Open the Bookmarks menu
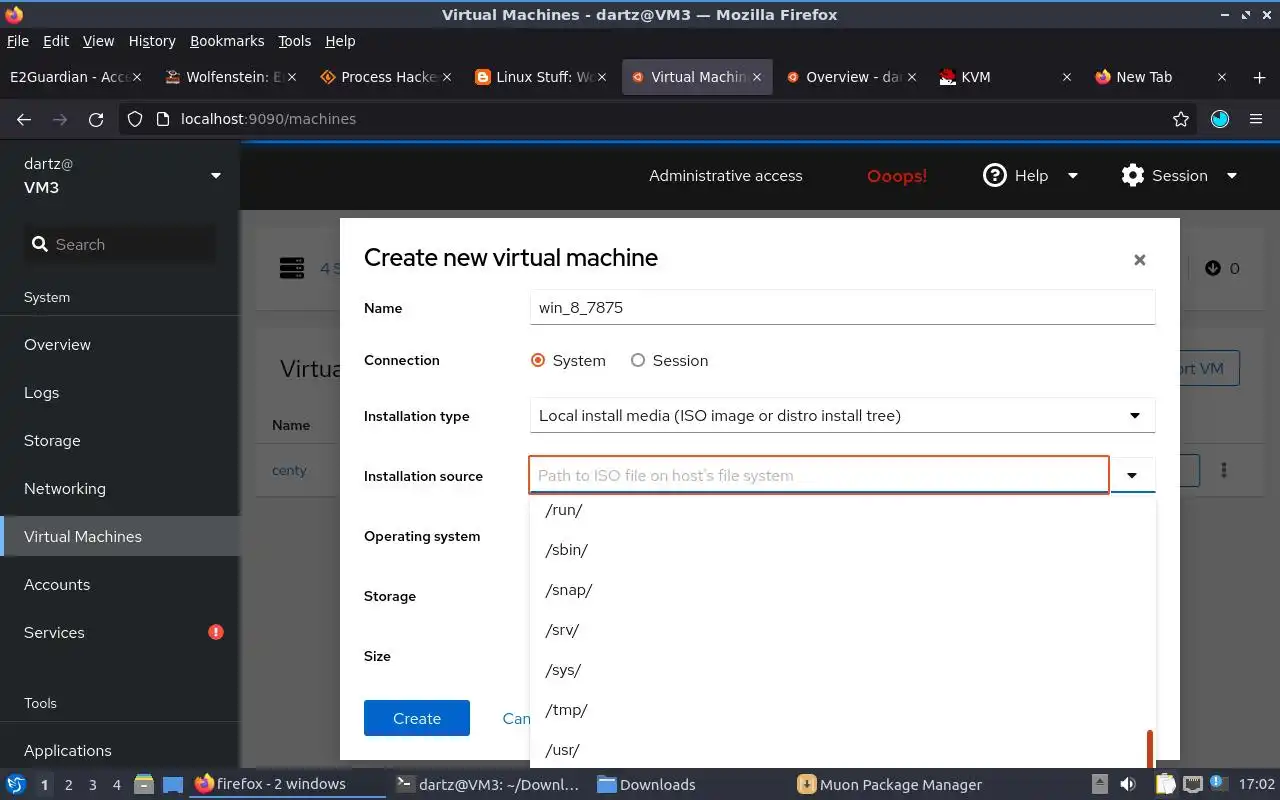The height and width of the screenshot is (800, 1280). (227, 41)
